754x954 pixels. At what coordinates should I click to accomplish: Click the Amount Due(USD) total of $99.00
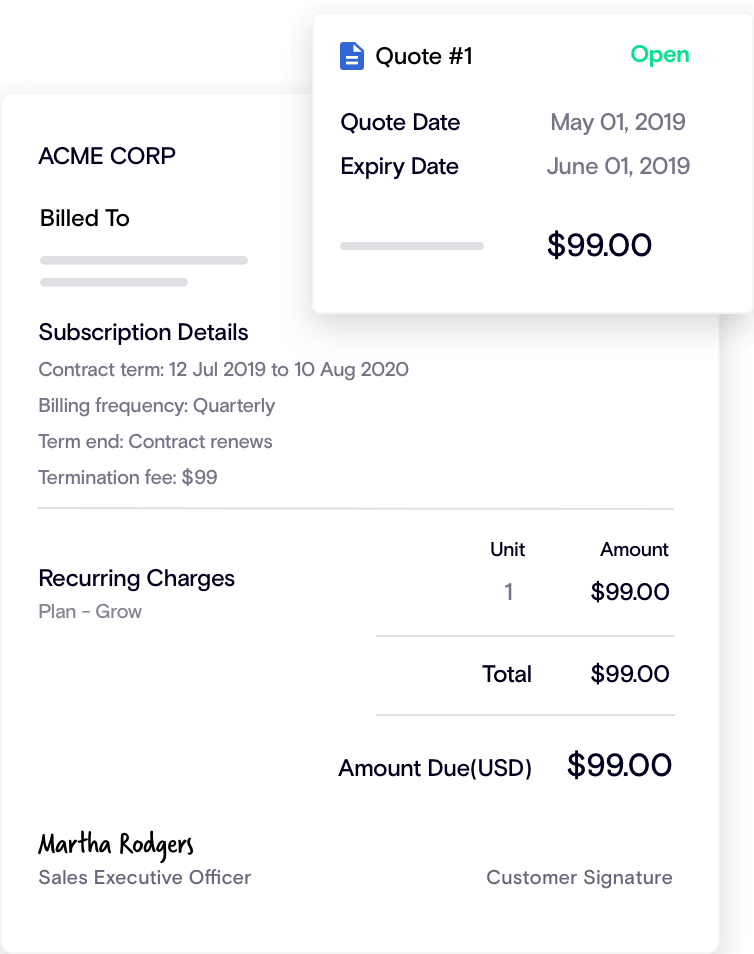(619, 766)
